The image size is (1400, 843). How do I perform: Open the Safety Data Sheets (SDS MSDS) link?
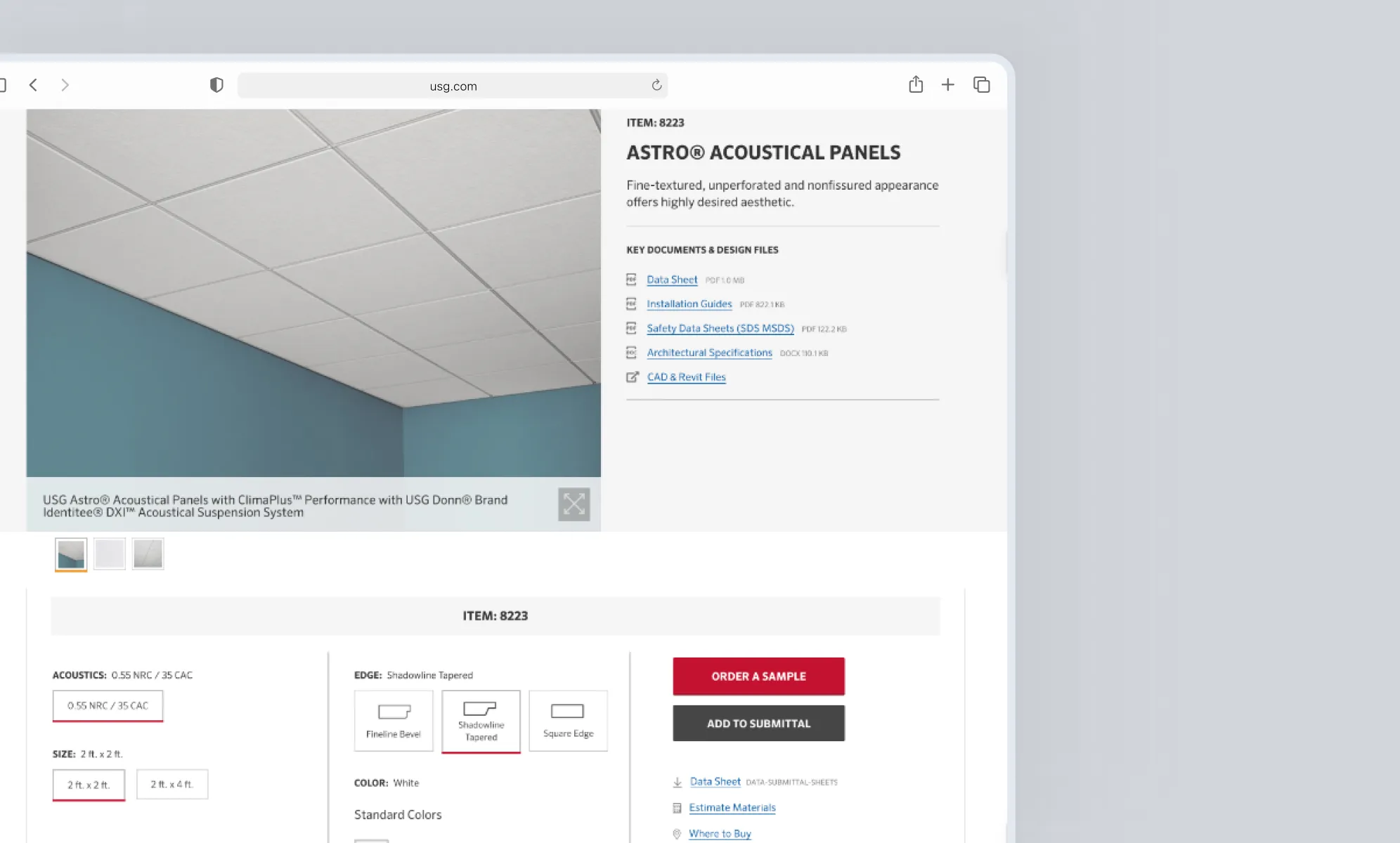click(x=720, y=328)
